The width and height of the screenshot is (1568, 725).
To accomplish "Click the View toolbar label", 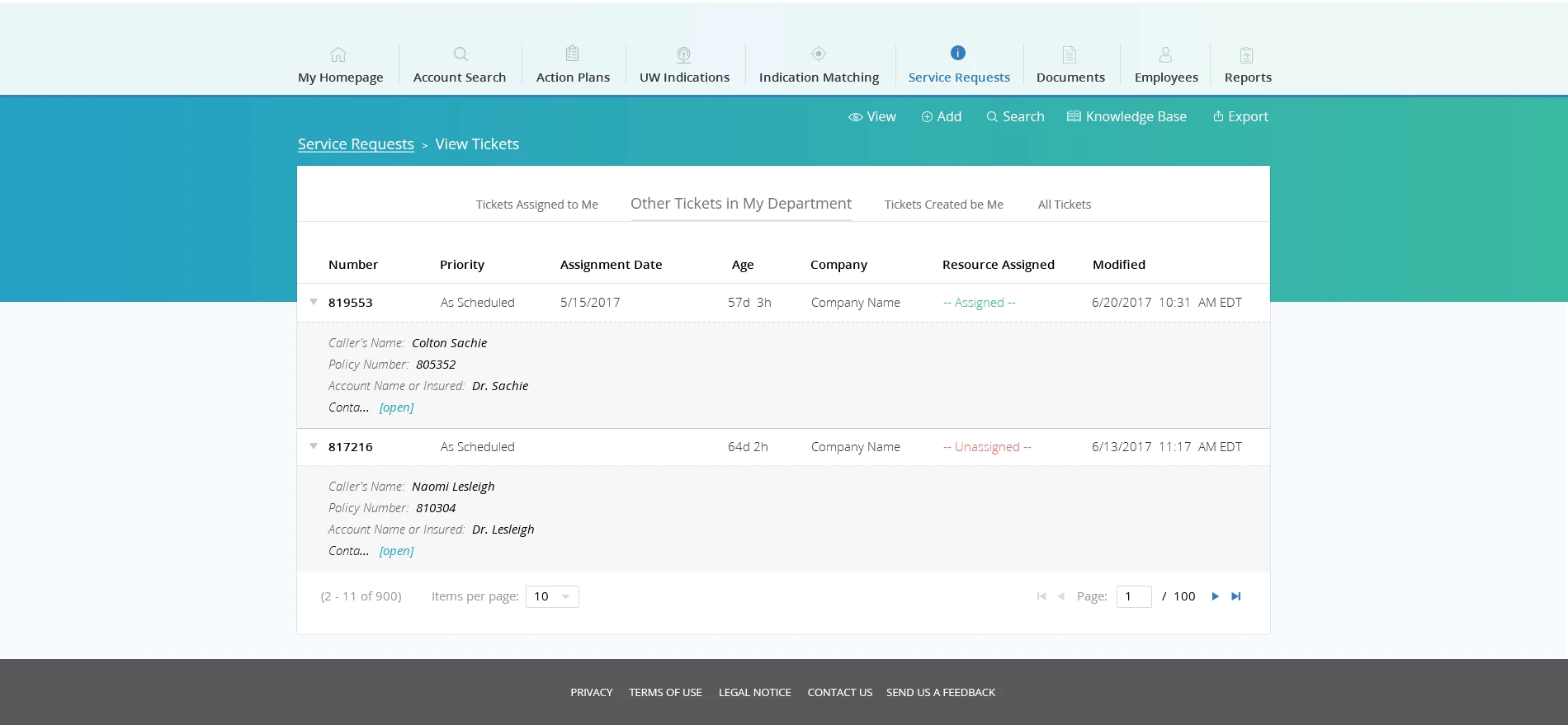I will tap(881, 117).
